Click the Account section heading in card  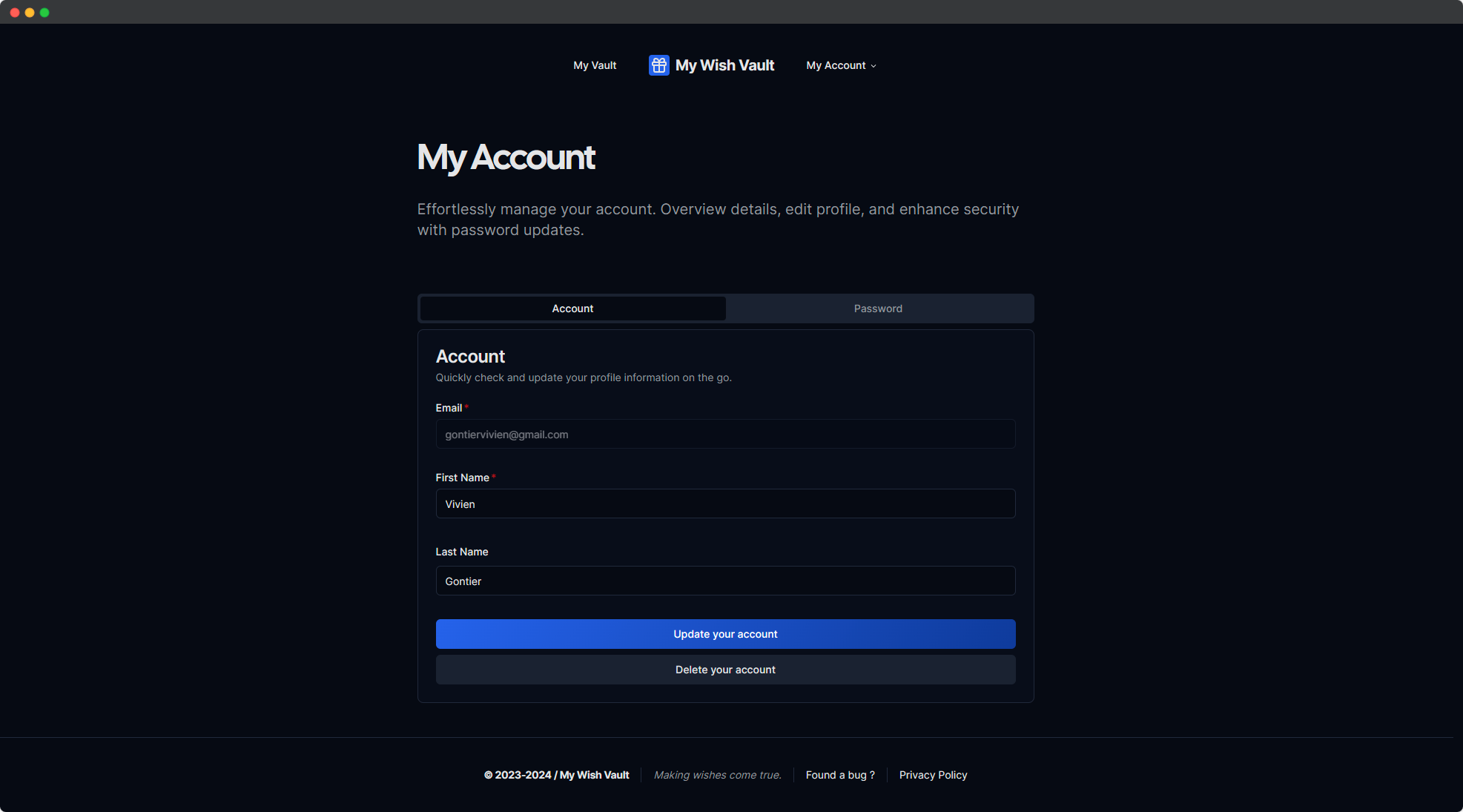470,357
